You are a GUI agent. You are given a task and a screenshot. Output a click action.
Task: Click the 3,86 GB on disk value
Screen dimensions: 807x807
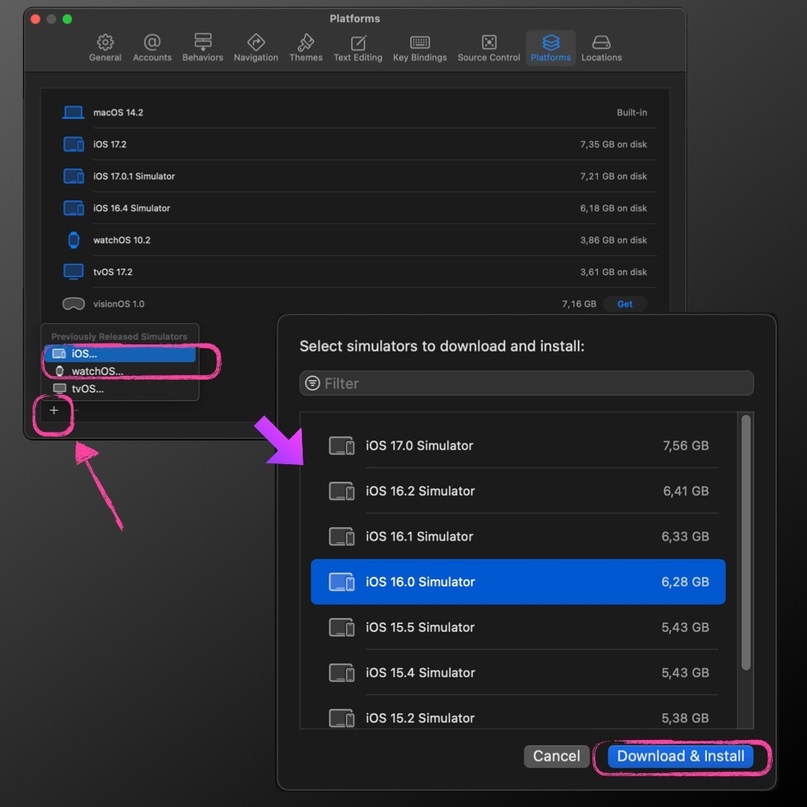(x=613, y=240)
